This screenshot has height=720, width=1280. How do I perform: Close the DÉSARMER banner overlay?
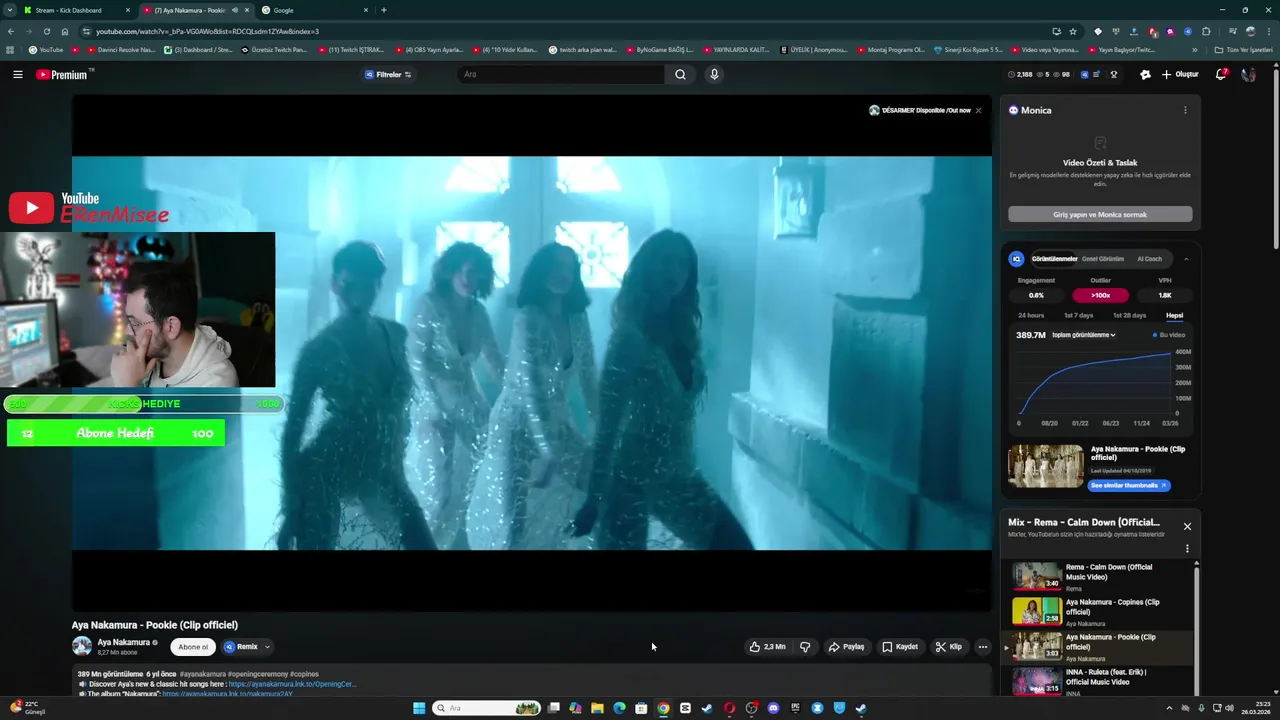click(978, 110)
